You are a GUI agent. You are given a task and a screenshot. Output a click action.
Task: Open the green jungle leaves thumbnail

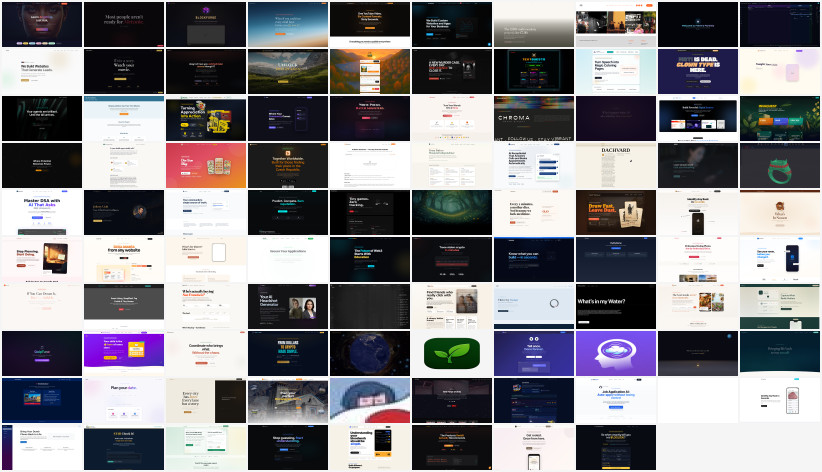pyautogui.click(x=780, y=119)
